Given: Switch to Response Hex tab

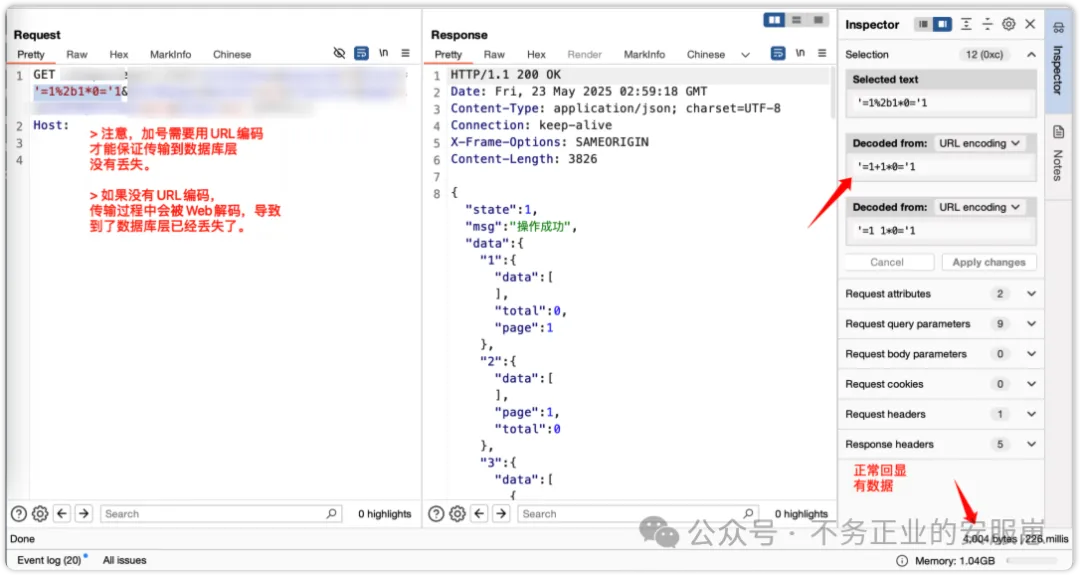Looking at the screenshot, I should (x=536, y=54).
